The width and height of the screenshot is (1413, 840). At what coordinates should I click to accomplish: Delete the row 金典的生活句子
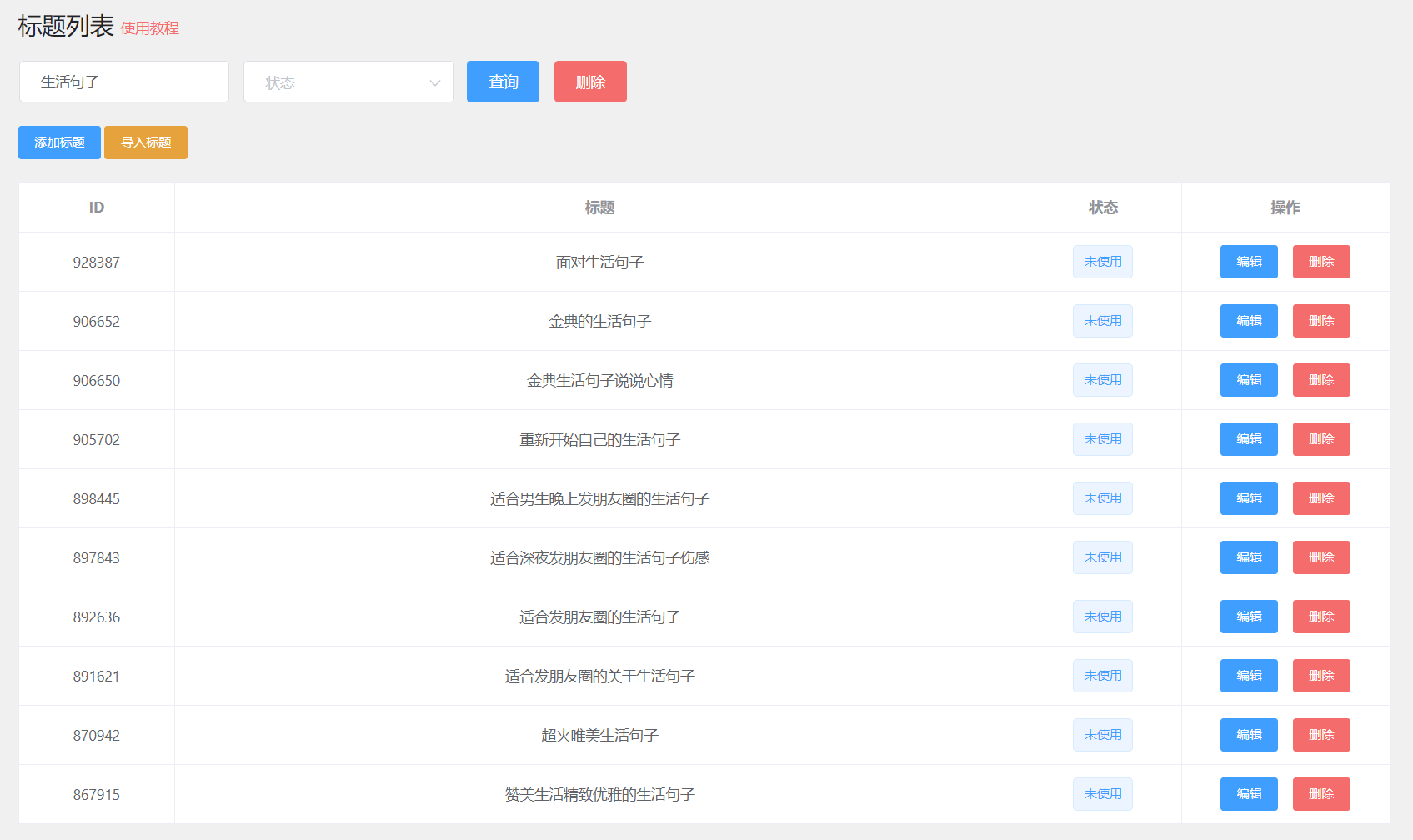pyautogui.click(x=1321, y=321)
